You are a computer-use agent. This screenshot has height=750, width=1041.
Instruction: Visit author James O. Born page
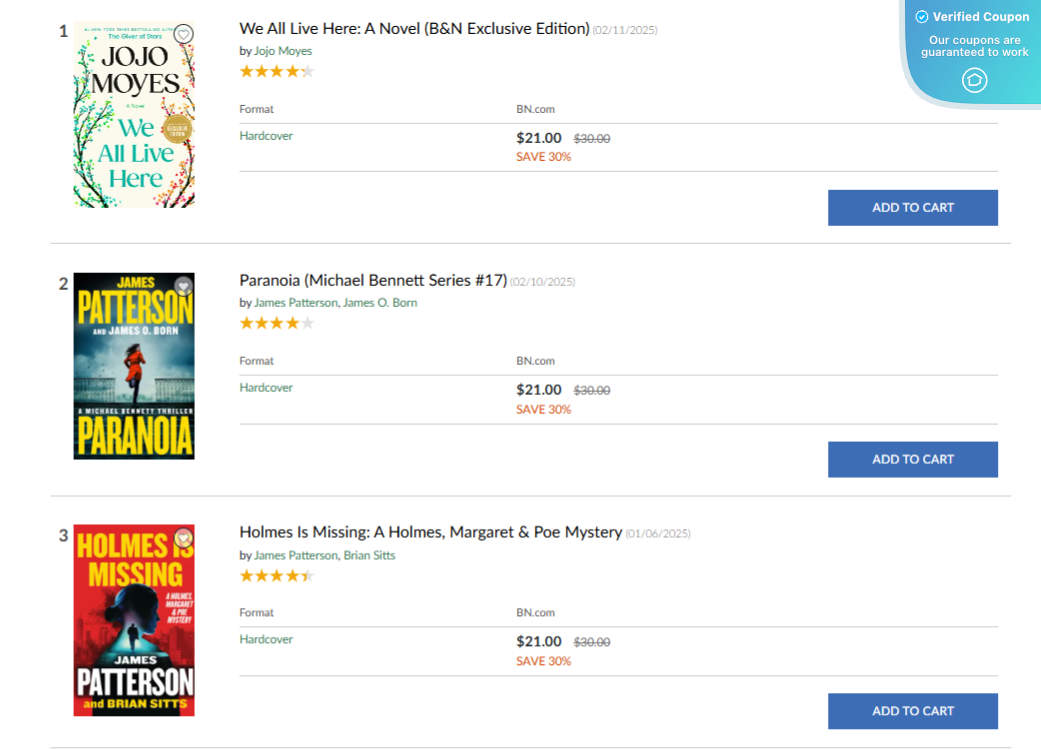380,303
